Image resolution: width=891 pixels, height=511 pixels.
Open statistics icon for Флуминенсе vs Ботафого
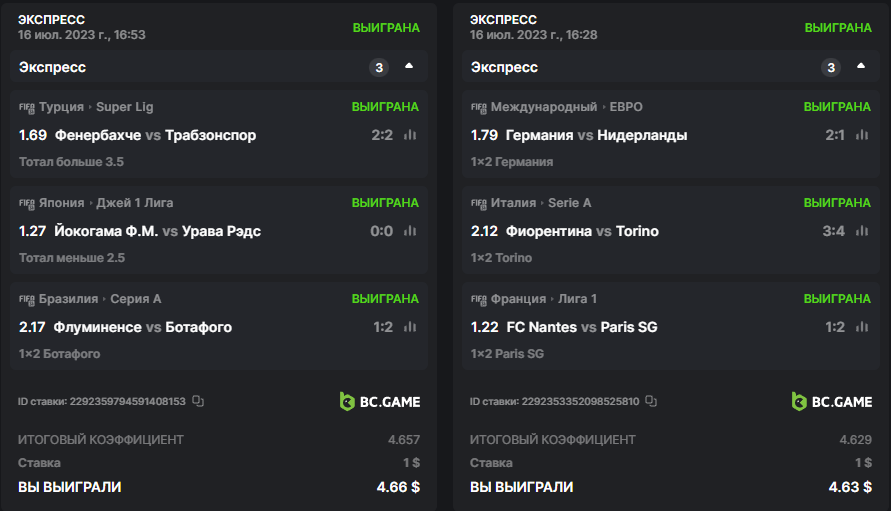pyautogui.click(x=409, y=327)
